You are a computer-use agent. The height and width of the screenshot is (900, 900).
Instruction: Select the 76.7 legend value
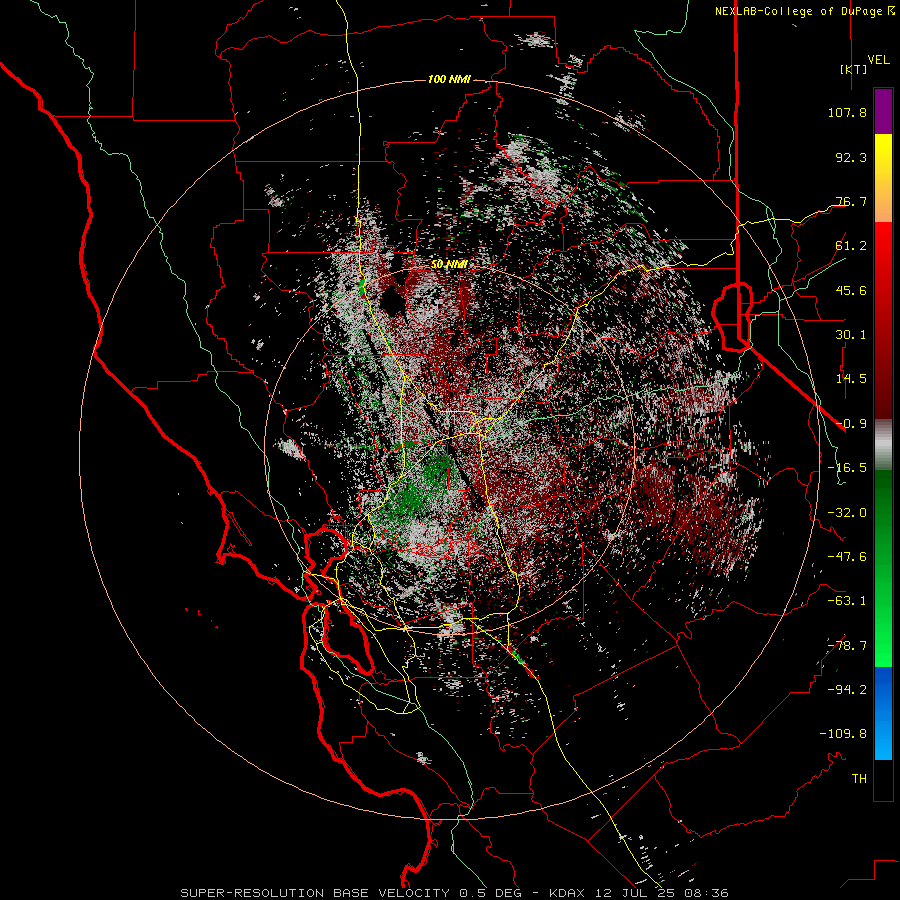pos(851,201)
